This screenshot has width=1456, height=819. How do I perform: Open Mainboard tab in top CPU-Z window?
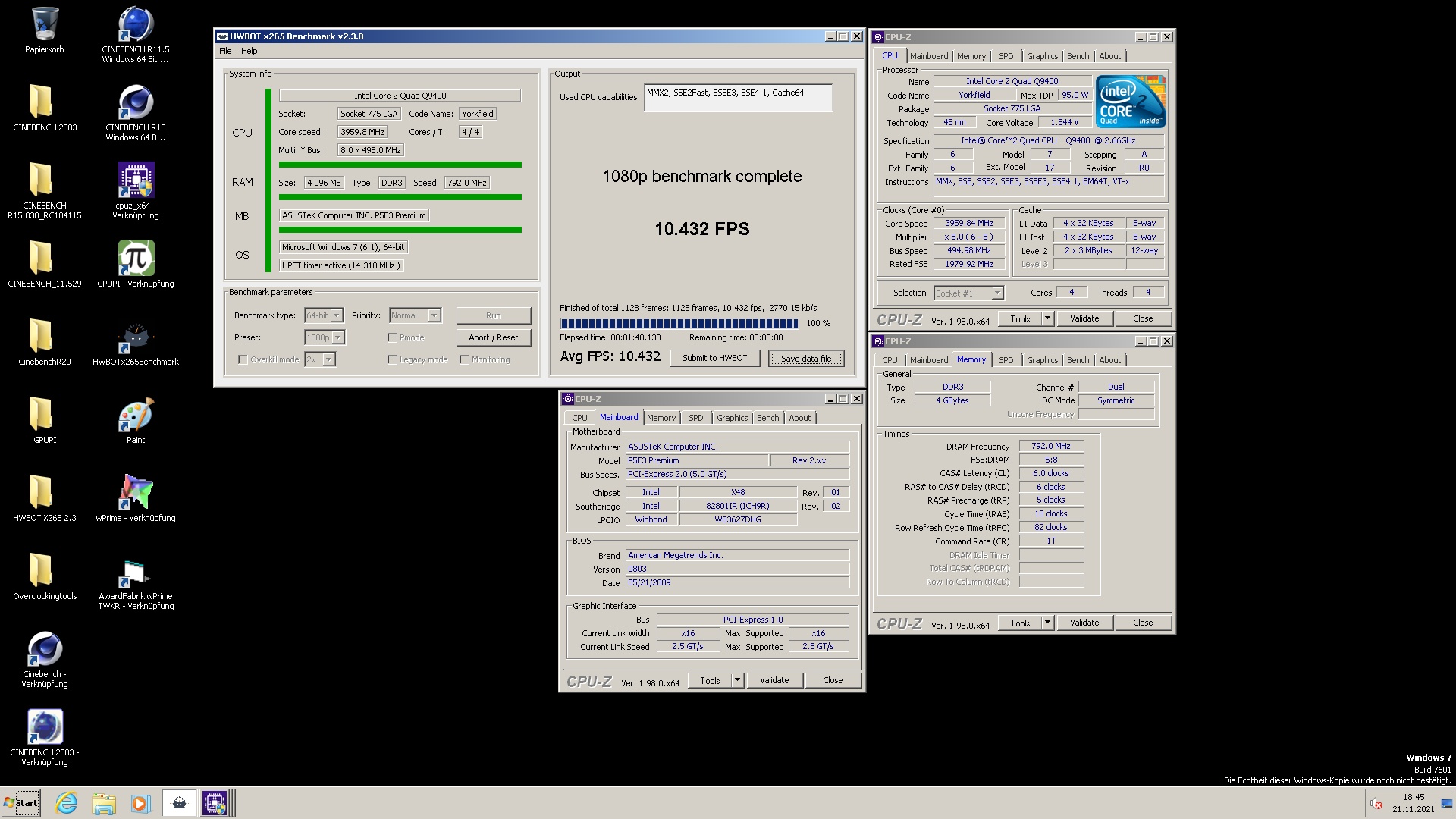click(929, 56)
